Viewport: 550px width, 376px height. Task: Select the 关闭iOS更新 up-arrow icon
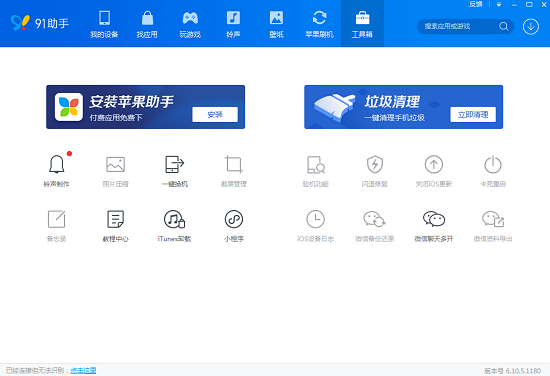434,164
